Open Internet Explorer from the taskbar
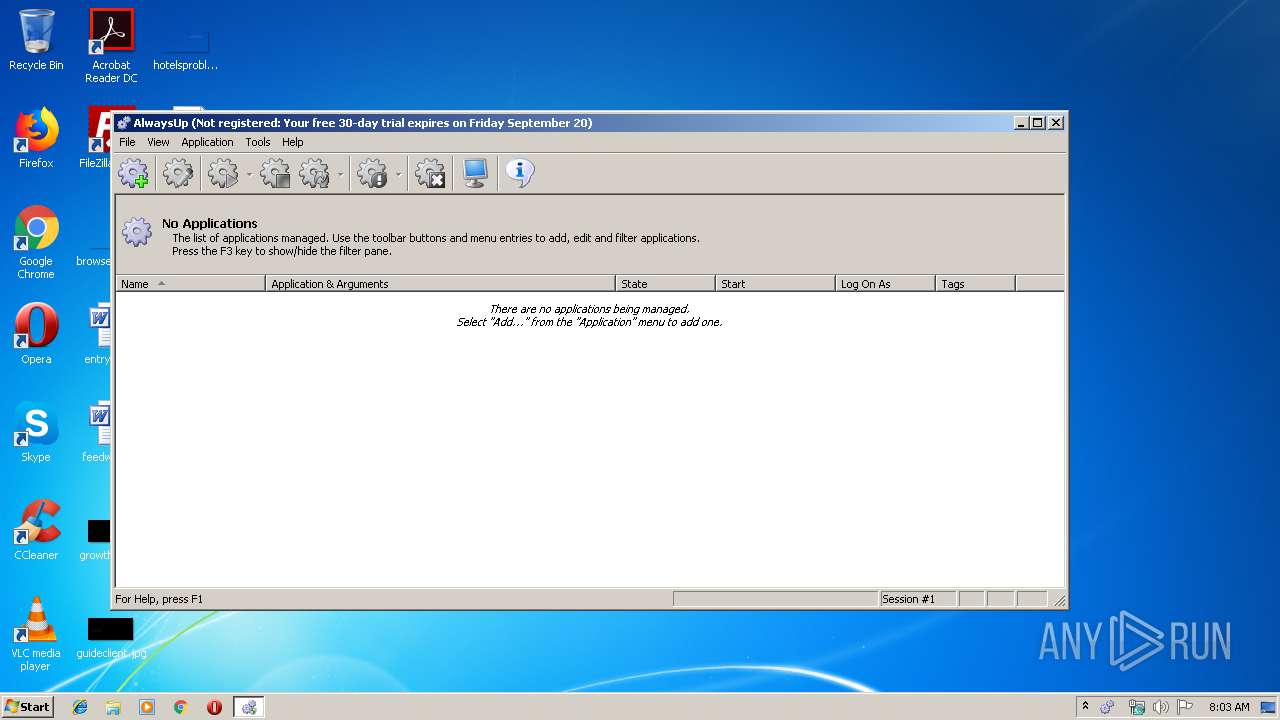1280x720 pixels. pyautogui.click(x=80, y=707)
